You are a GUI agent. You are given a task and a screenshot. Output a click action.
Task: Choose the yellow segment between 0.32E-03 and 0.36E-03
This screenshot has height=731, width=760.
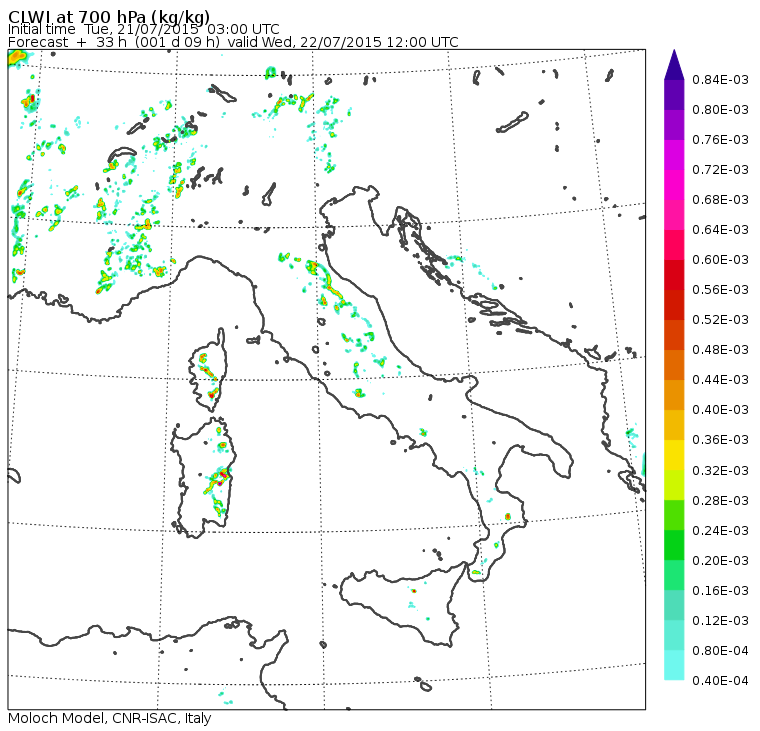click(x=674, y=455)
